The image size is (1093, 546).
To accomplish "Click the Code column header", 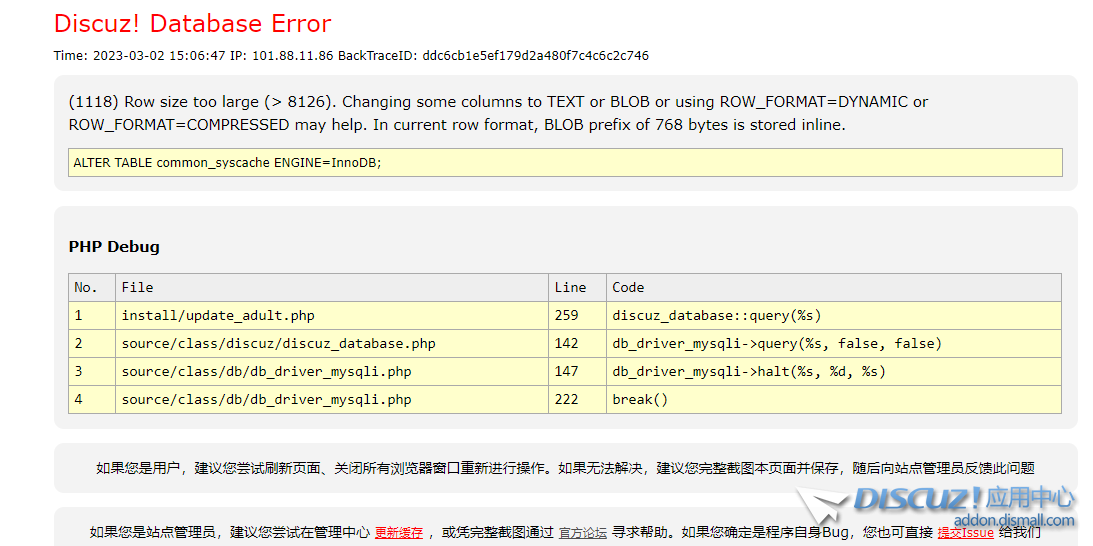I will (628, 287).
